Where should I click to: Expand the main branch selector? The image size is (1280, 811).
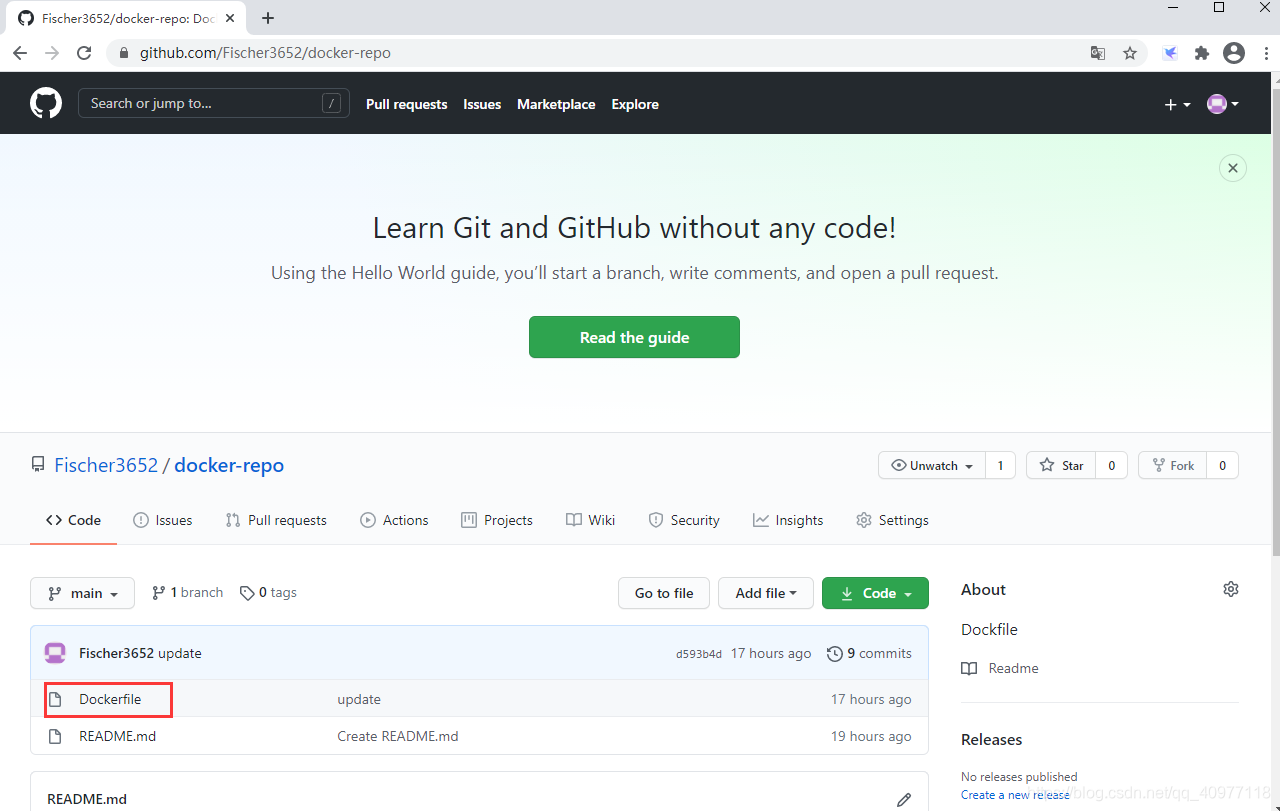point(82,593)
